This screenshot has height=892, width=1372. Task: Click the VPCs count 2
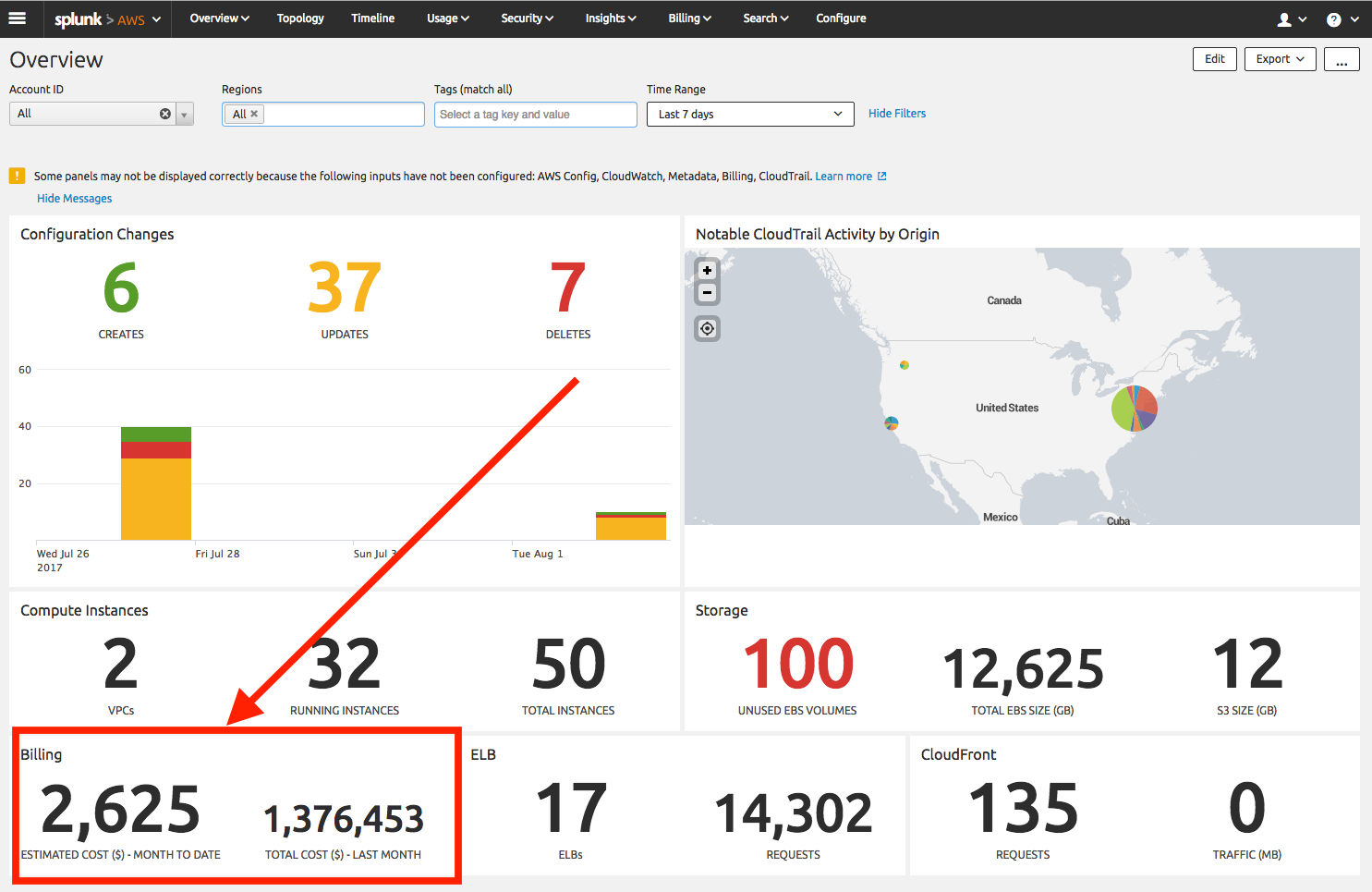pyautogui.click(x=121, y=665)
